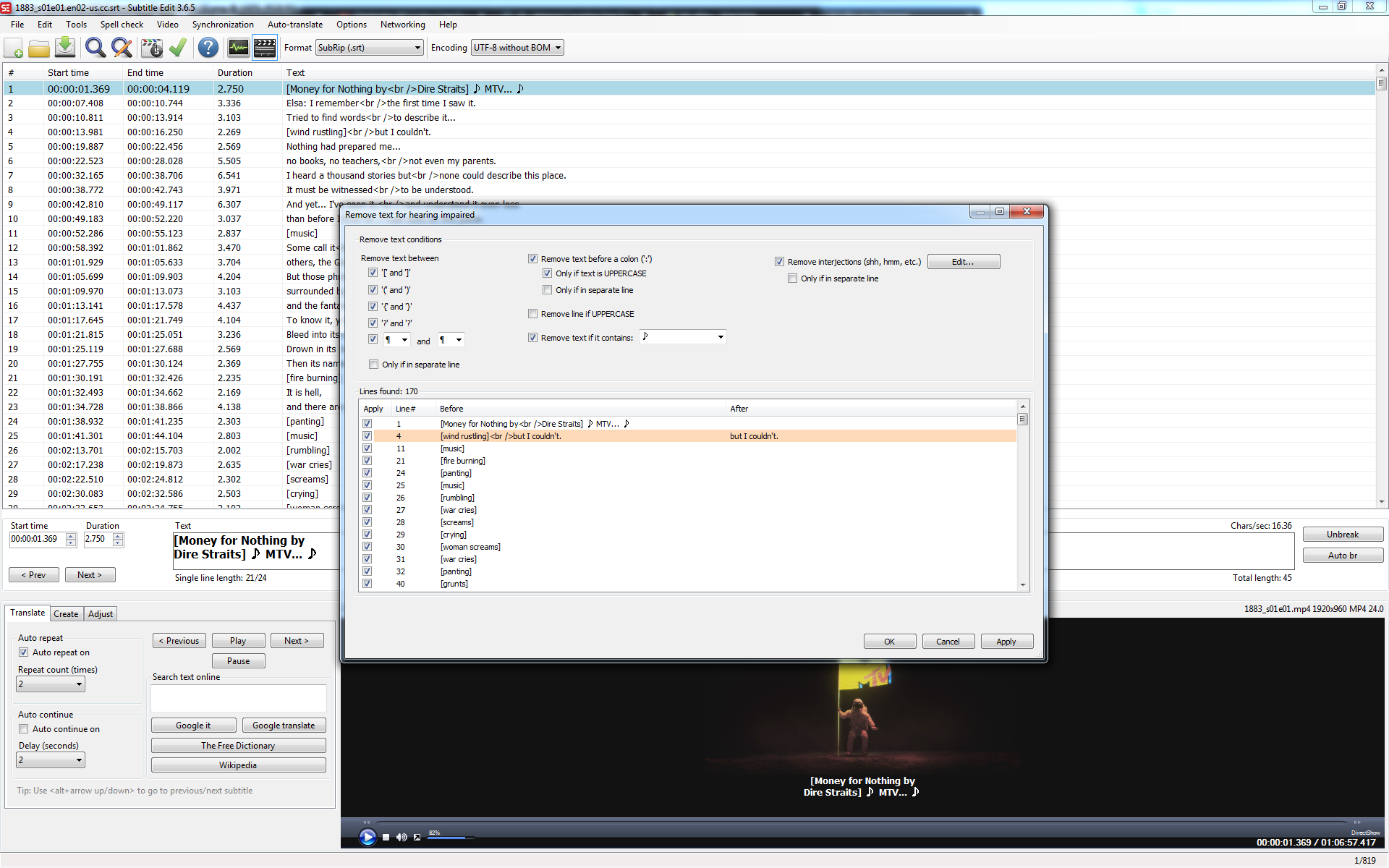Open the Format SubRip dropdown
Screen dimensions: 1389x868
(368, 48)
